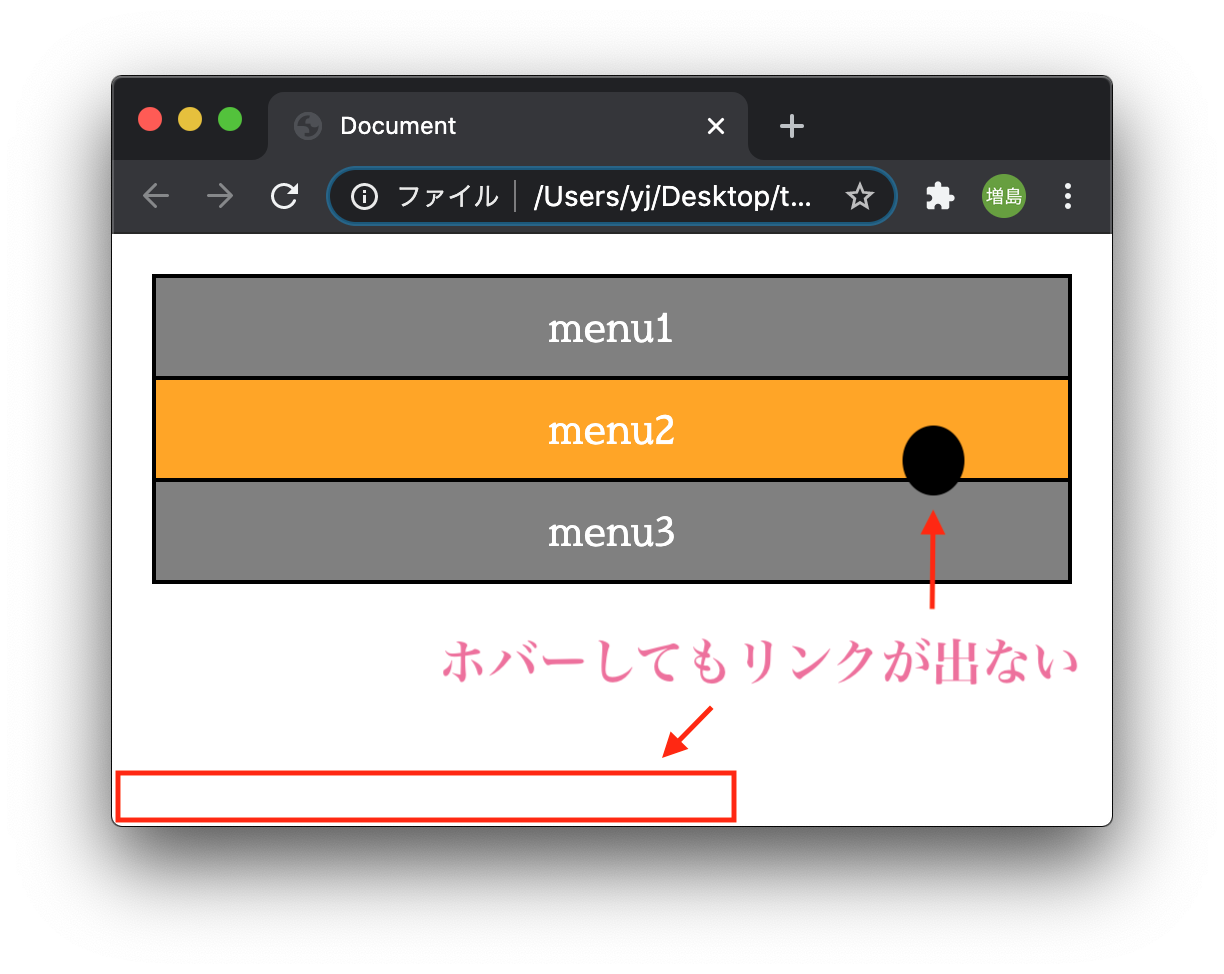1224x974 pixels.
Task: Minimize window with the yellow button
Action: click(x=190, y=119)
